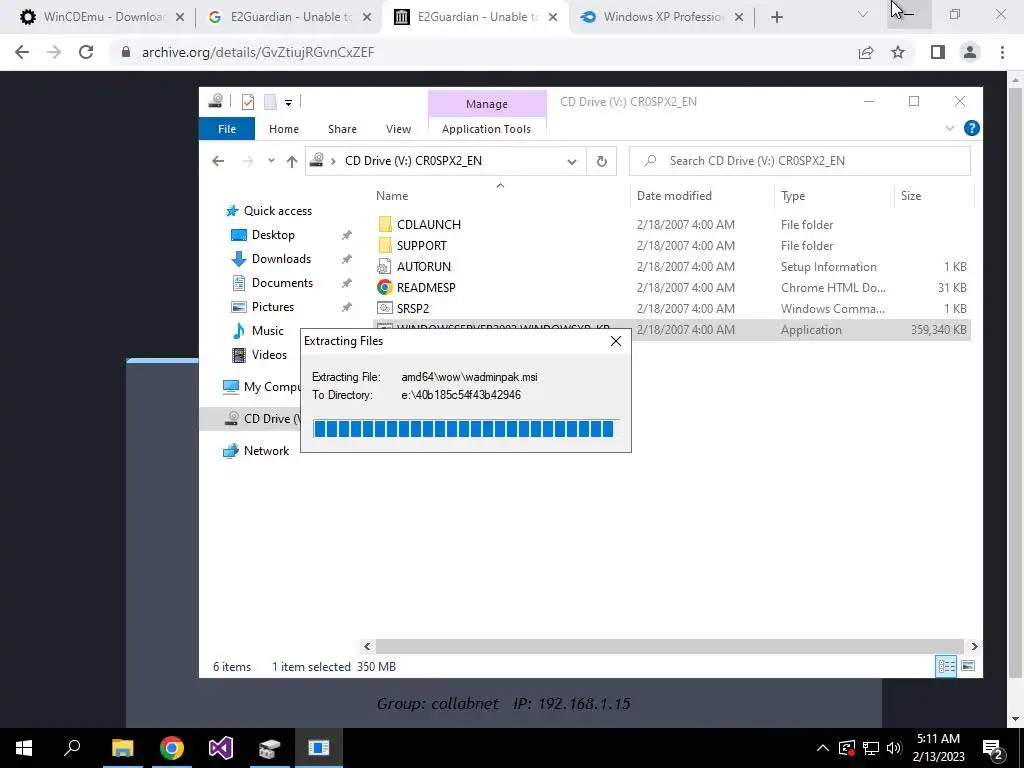Open Visual Studio from taskbar

pyautogui.click(x=221, y=748)
